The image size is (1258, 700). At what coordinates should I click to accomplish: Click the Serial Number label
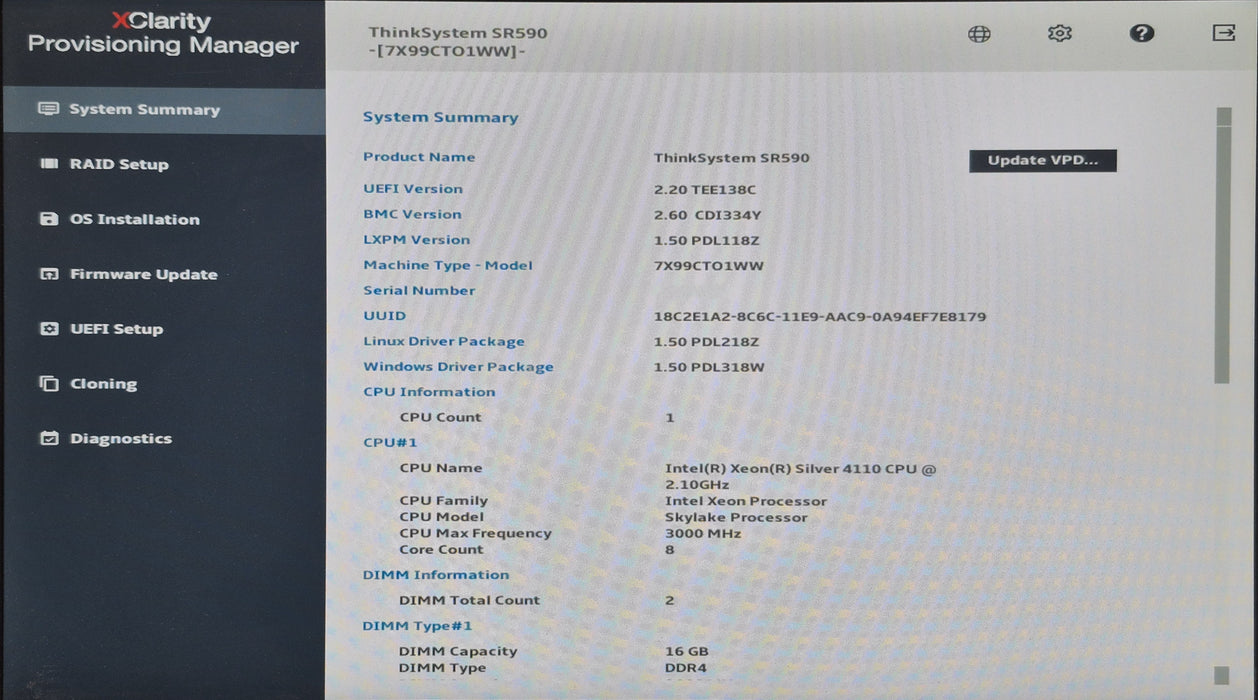click(x=418, y=290)
